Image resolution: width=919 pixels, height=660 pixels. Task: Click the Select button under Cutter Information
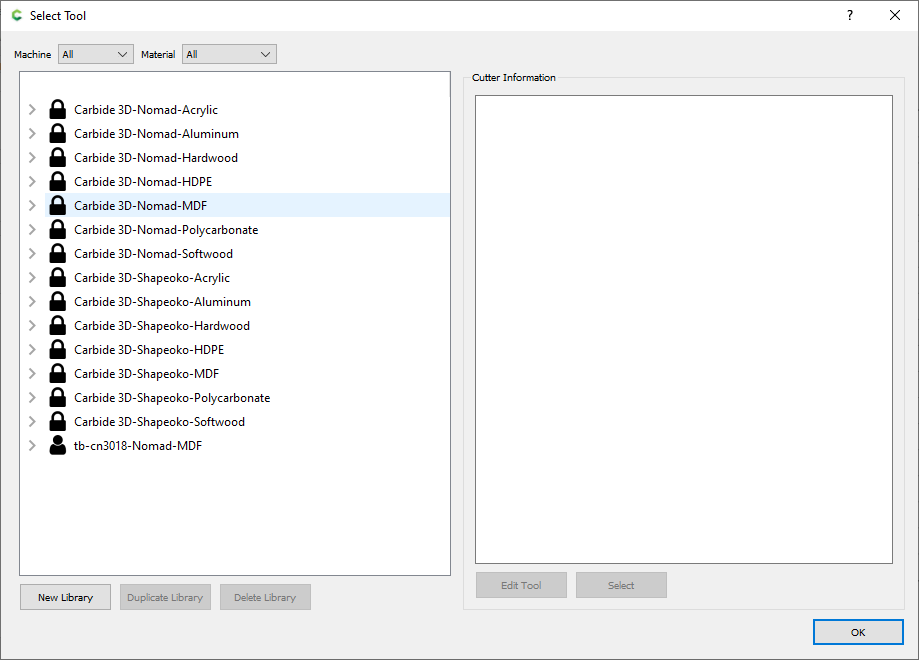(621, 585)
